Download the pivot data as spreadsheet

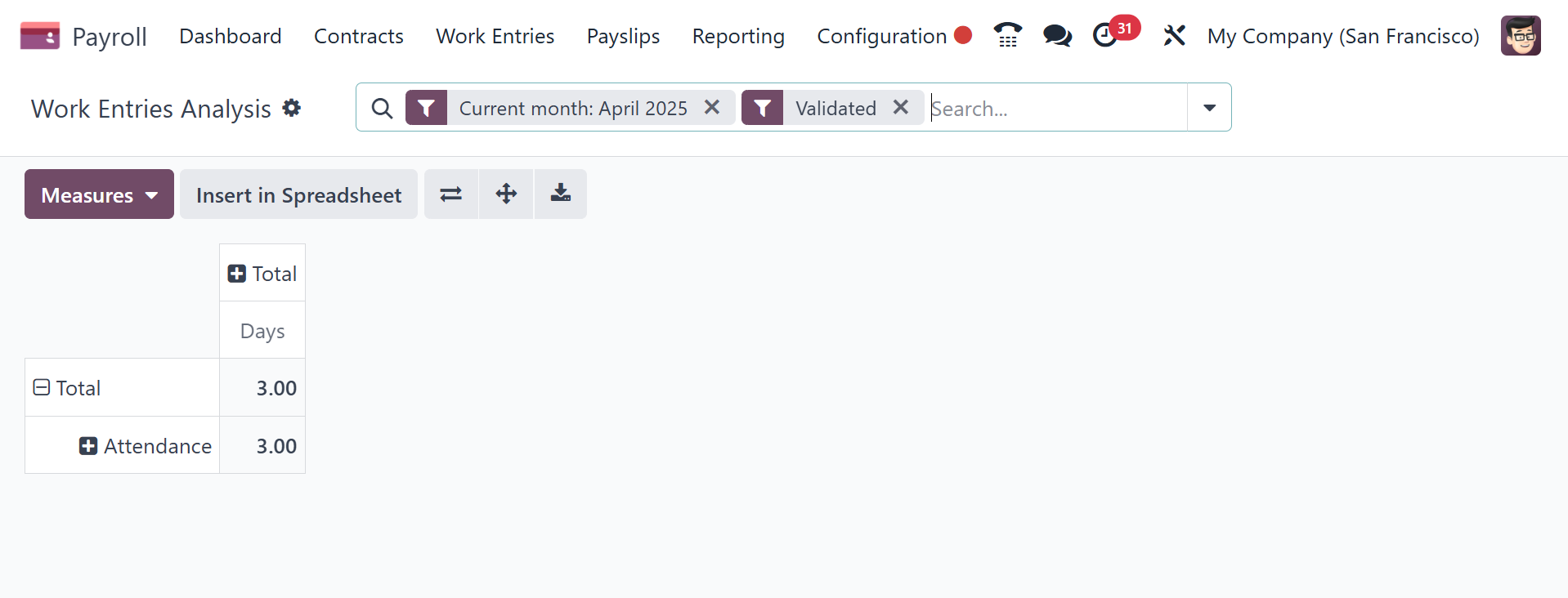[560, 194]
